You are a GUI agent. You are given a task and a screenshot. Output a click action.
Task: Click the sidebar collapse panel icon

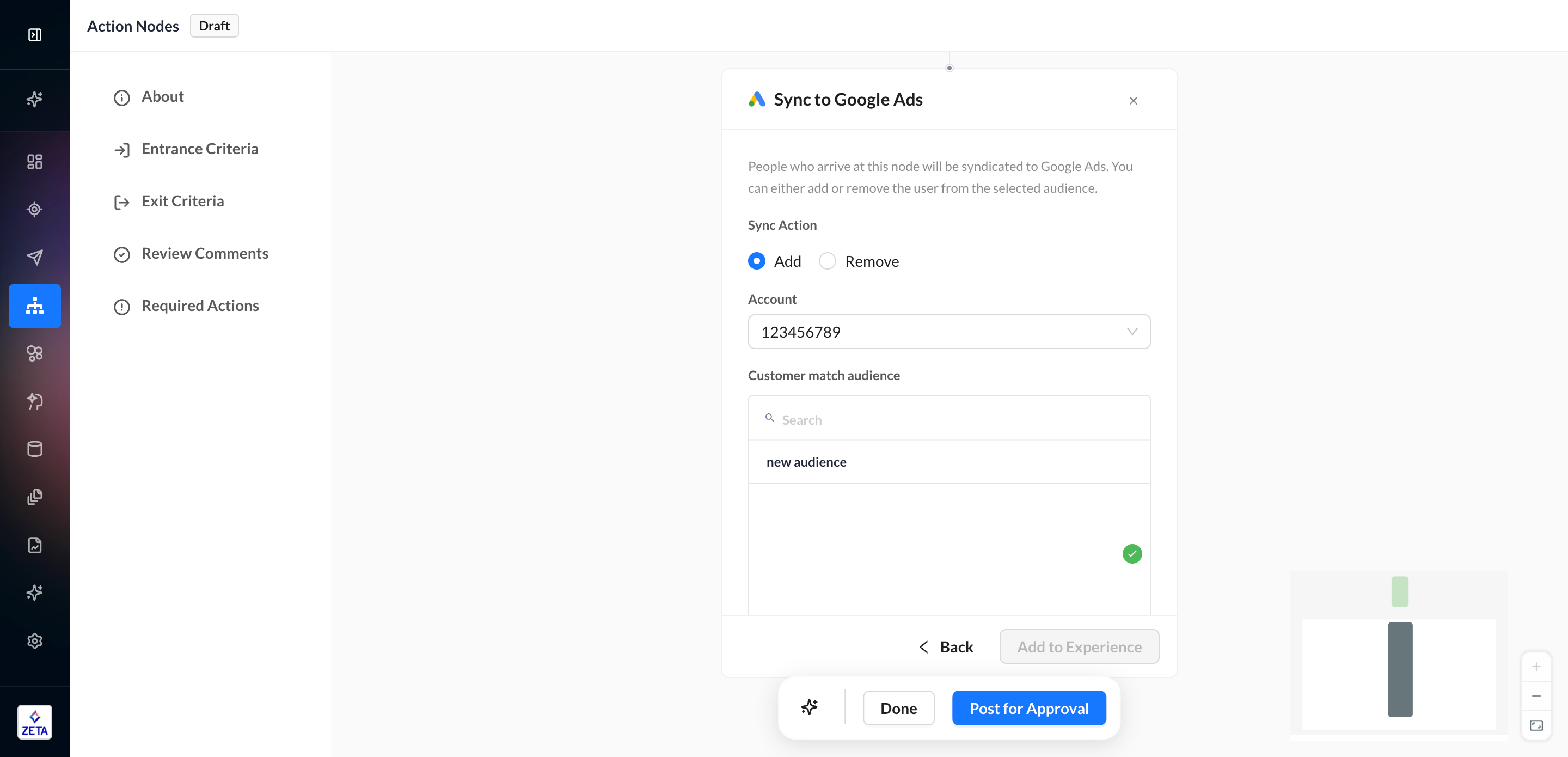point(35,35)
